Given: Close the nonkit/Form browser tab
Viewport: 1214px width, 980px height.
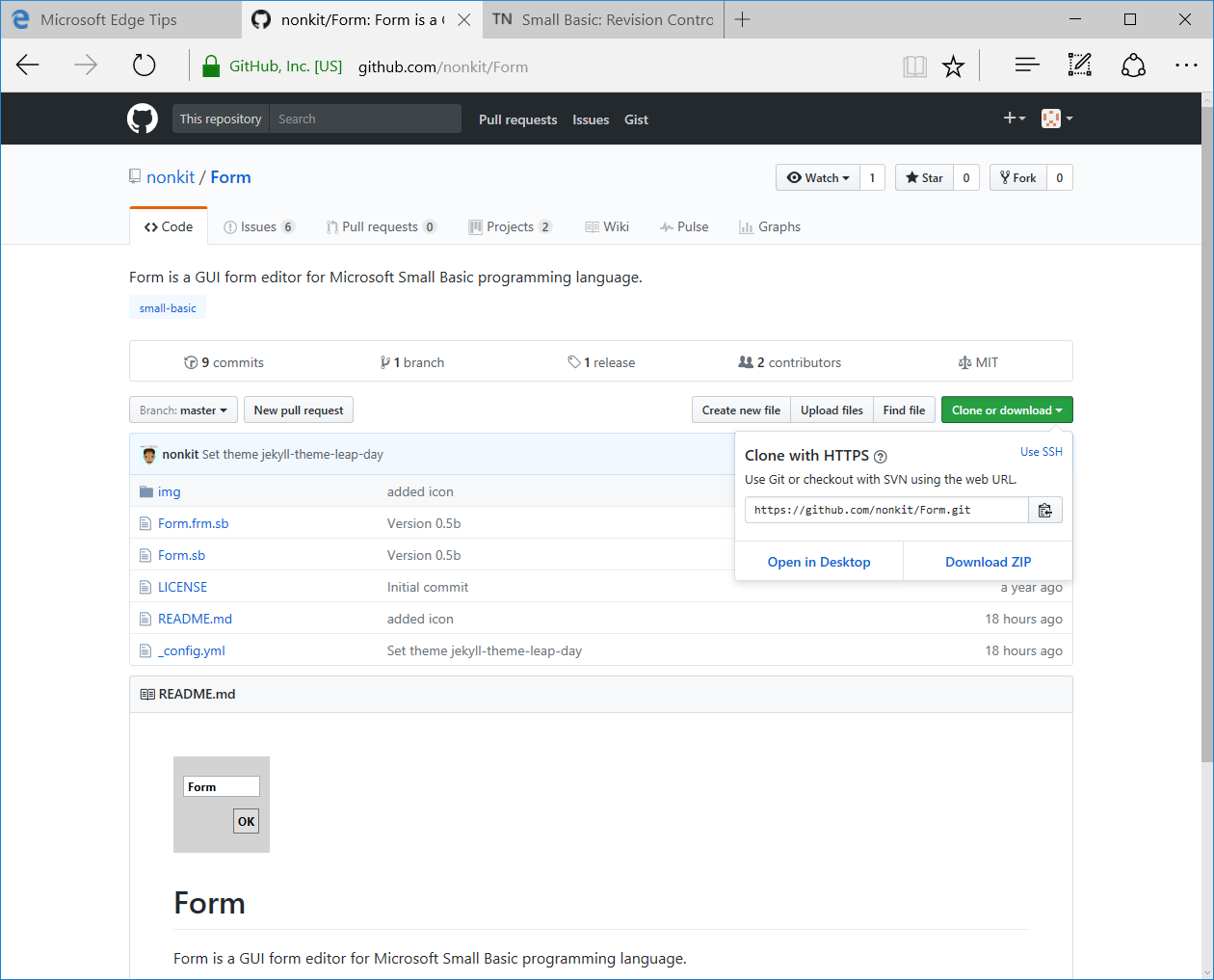Looking at the screenshot, I should (463, 19).
